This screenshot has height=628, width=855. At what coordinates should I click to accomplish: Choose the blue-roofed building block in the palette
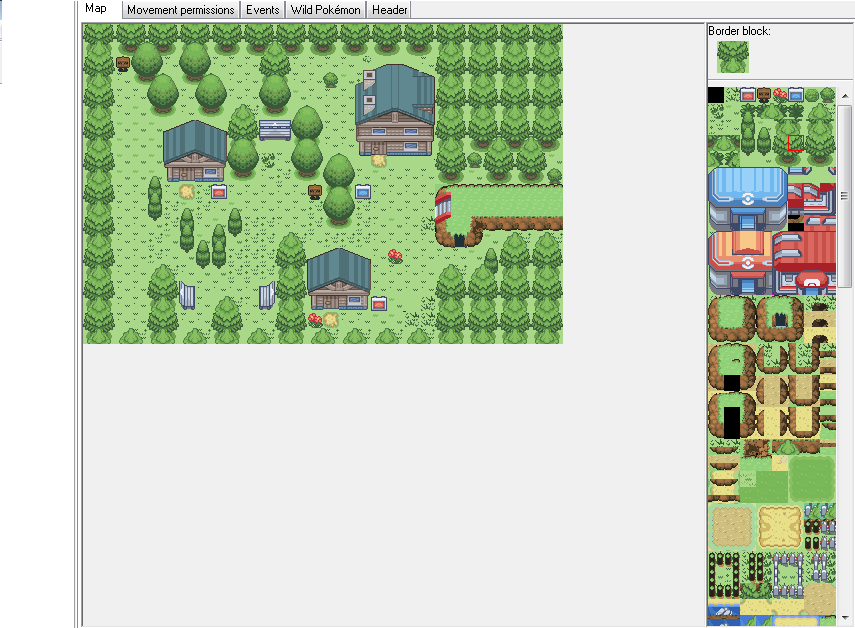(748, 198)
